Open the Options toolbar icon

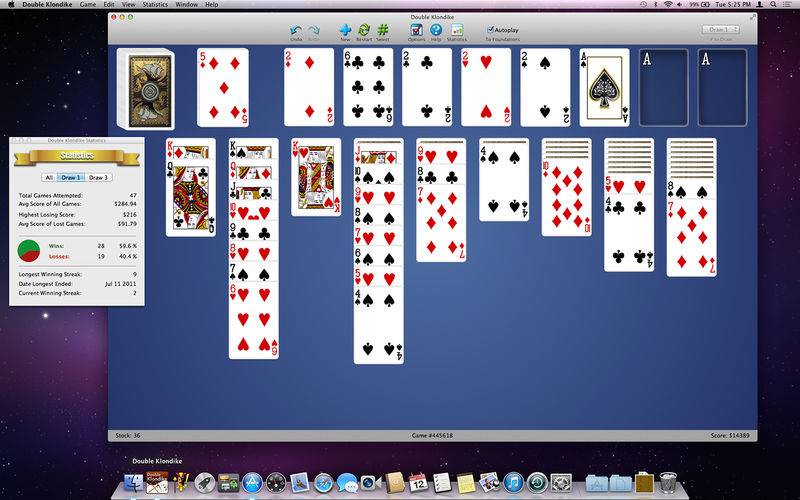[x=416, y=30]
